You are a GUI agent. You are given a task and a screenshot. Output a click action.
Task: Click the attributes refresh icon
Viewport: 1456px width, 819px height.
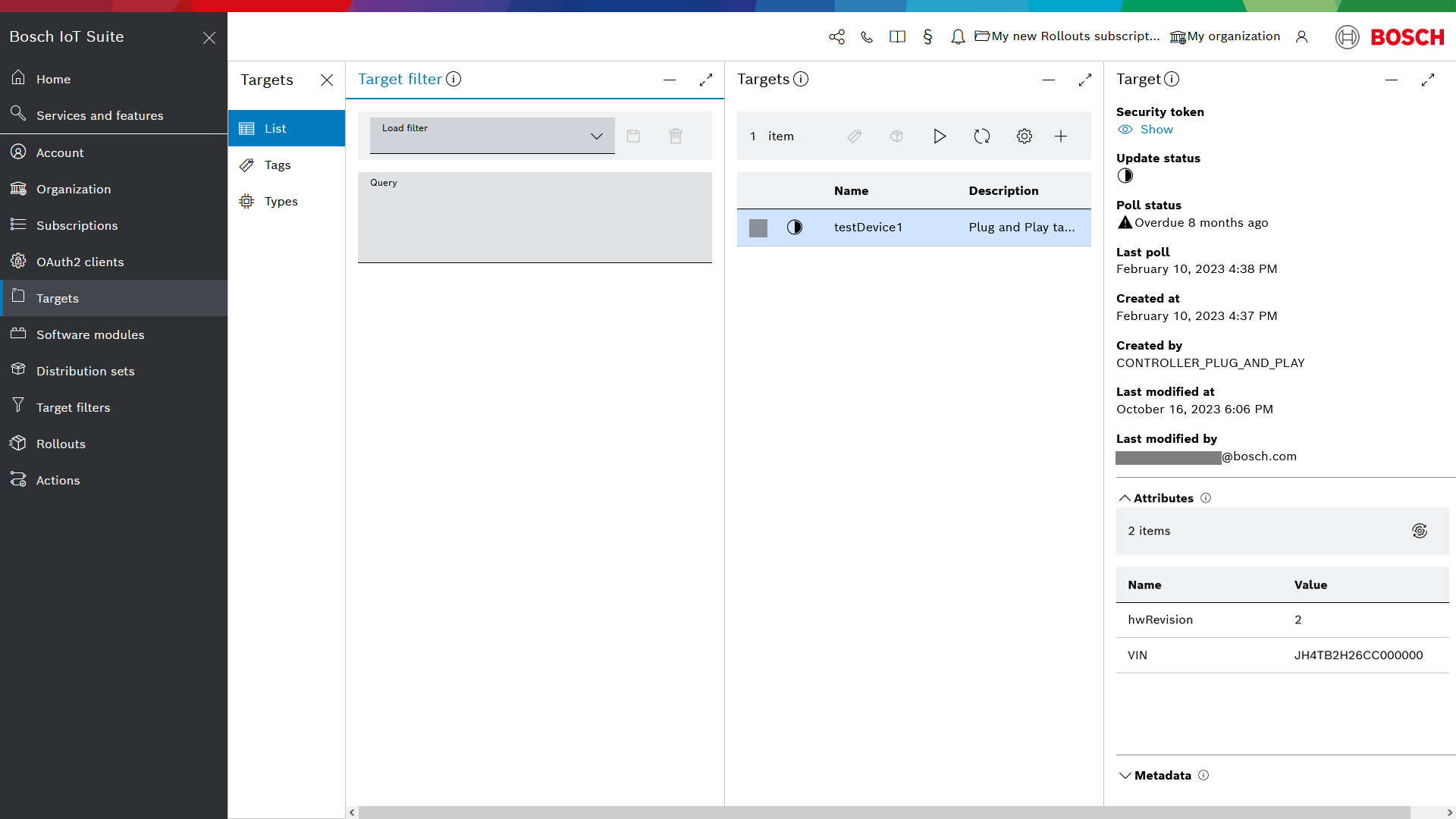tap(1420, 531)
